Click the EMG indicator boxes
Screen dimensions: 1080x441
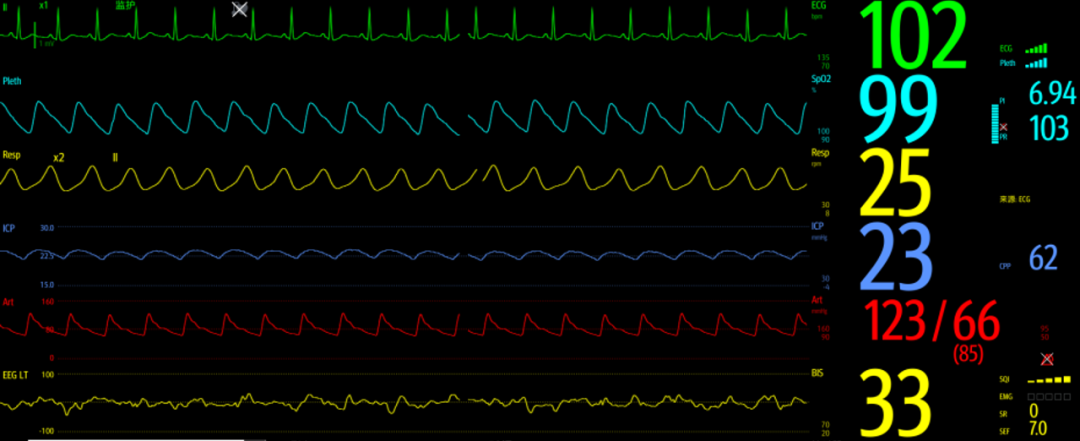pyautogui.click(x=1049, y=397)
